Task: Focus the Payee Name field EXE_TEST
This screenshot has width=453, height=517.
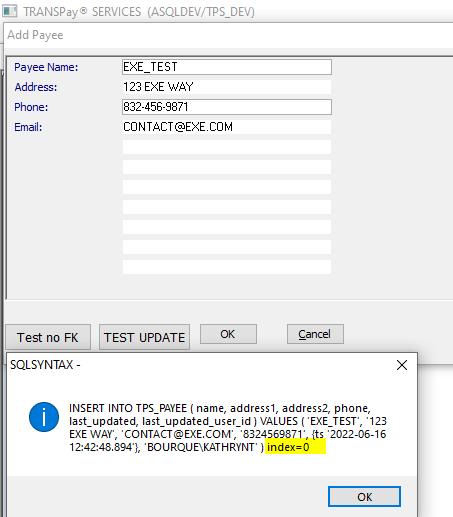Action: pos(227,67)
